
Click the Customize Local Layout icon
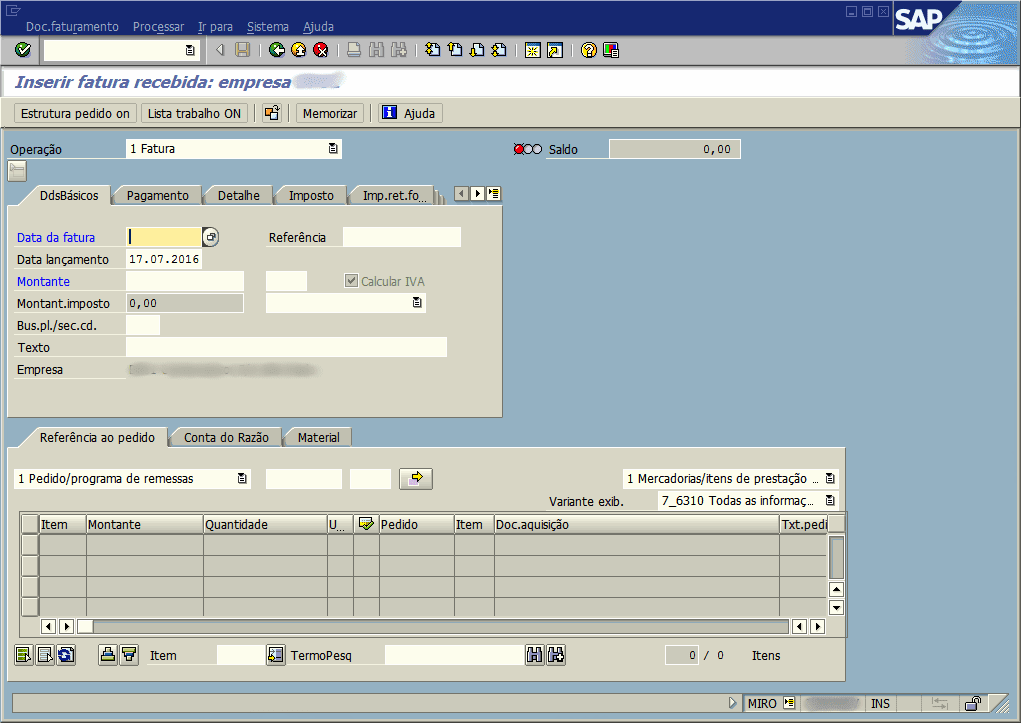(611, 50)
